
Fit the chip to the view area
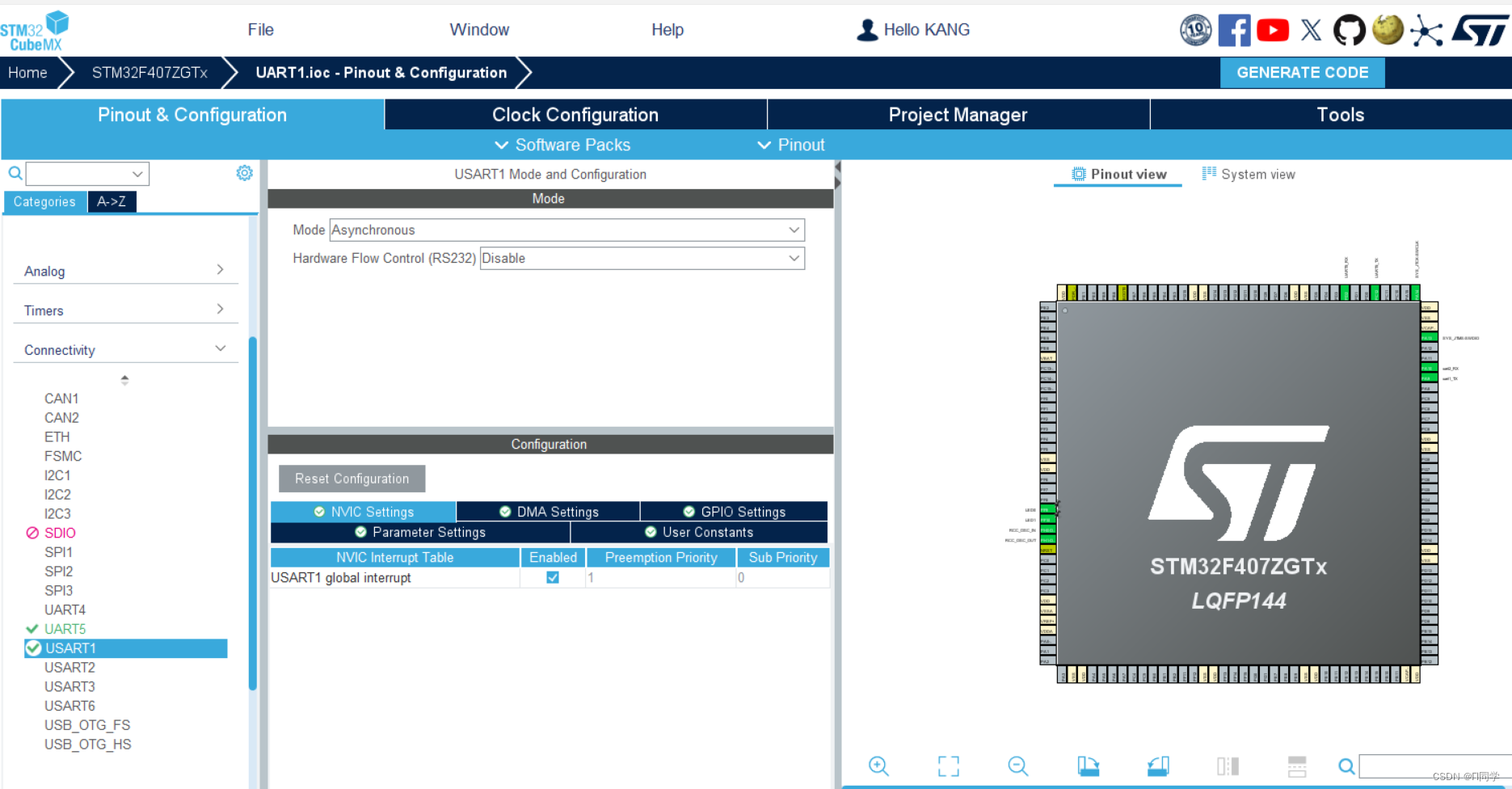pyautogui.click(x=949, y=766)
